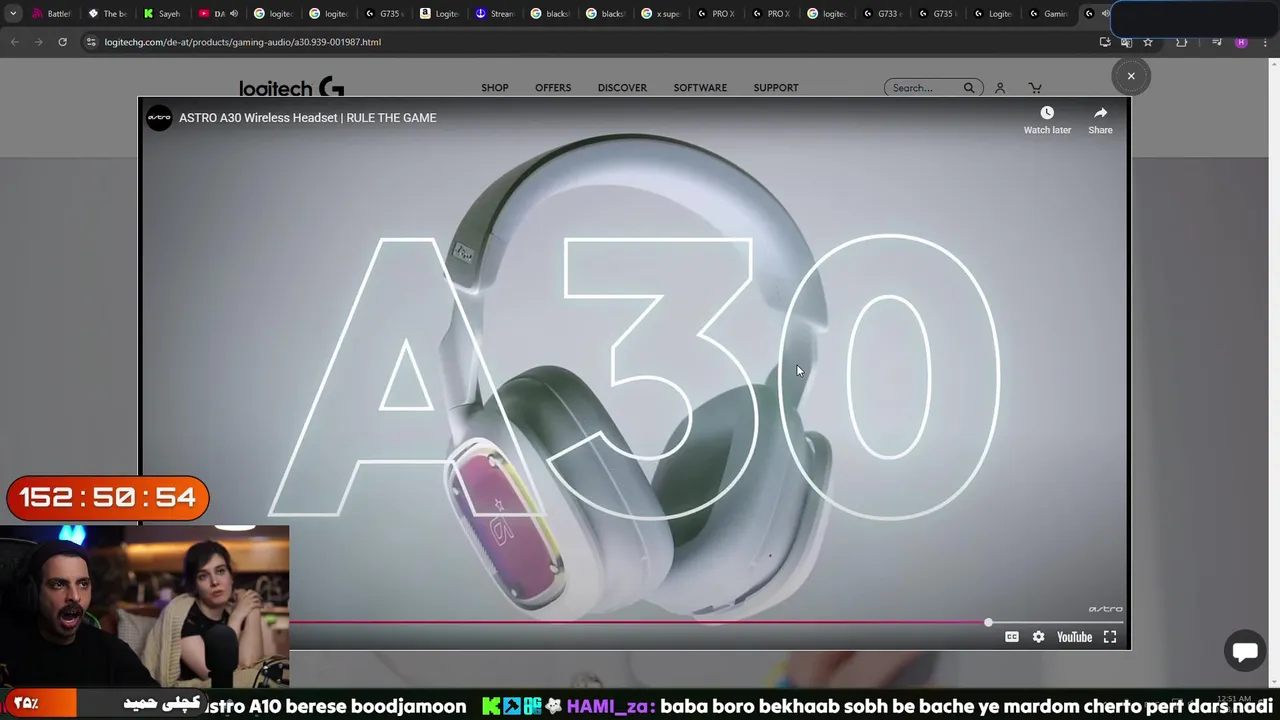Open the video settings gear
Image resolution: width=1280 pixels, height=720 pixels.
click(1038, 637)
